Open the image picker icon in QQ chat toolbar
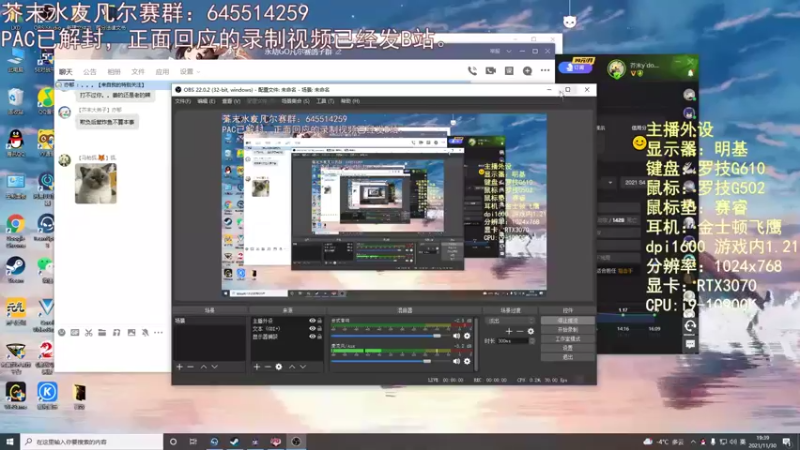Image resolution: width=800 pixels, height=450 pixels. (x=132, y=333)
